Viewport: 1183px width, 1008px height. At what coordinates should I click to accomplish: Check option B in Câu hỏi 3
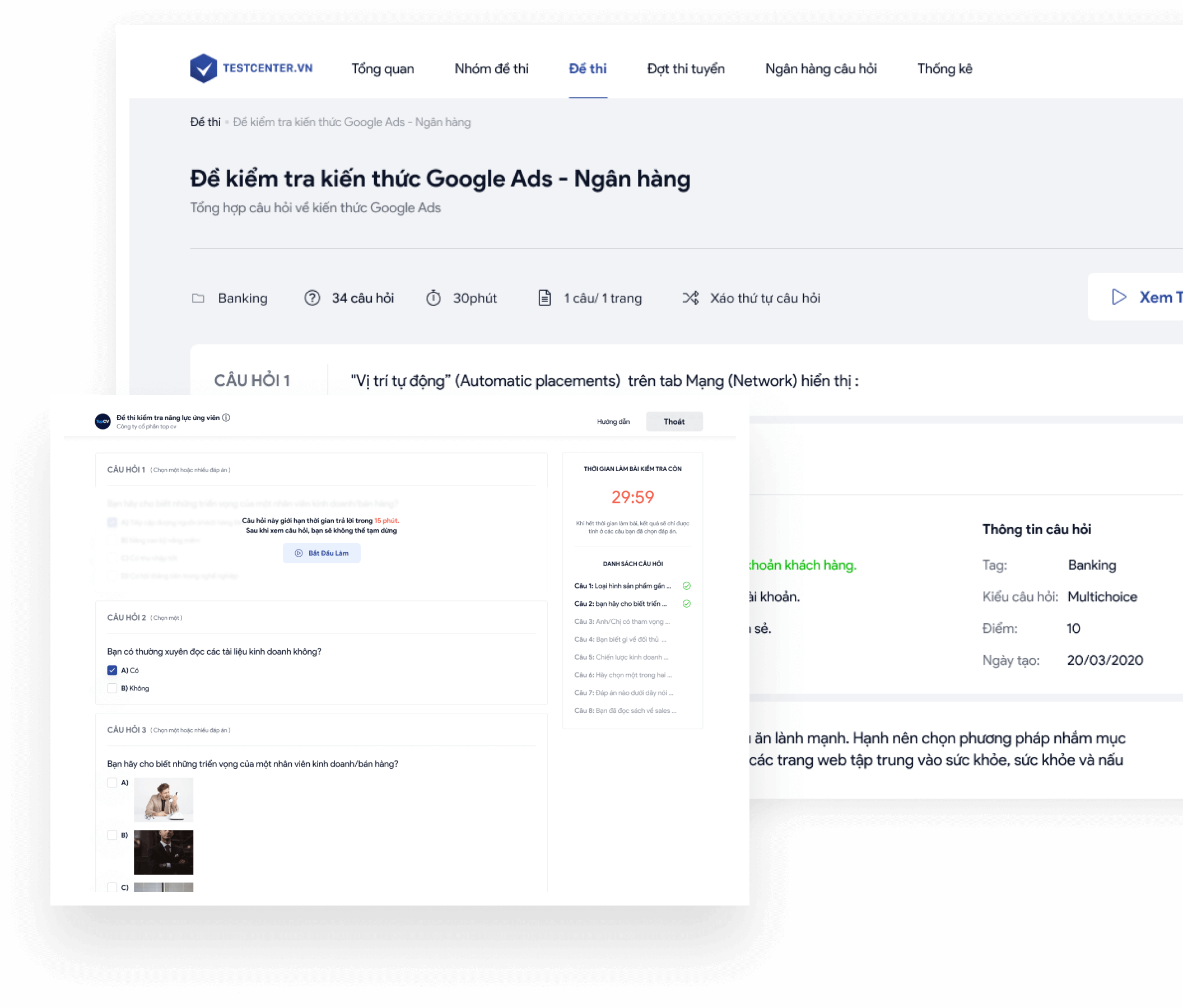tap(112, 835)
